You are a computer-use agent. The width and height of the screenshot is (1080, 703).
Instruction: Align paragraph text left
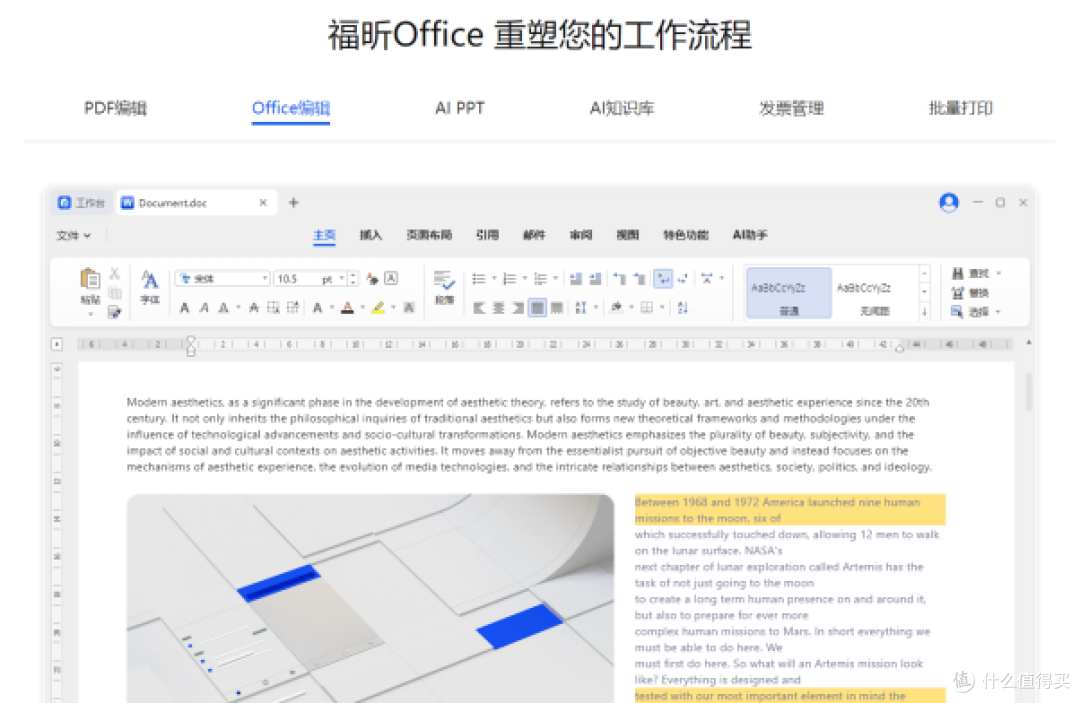click(x=479, y=308)
